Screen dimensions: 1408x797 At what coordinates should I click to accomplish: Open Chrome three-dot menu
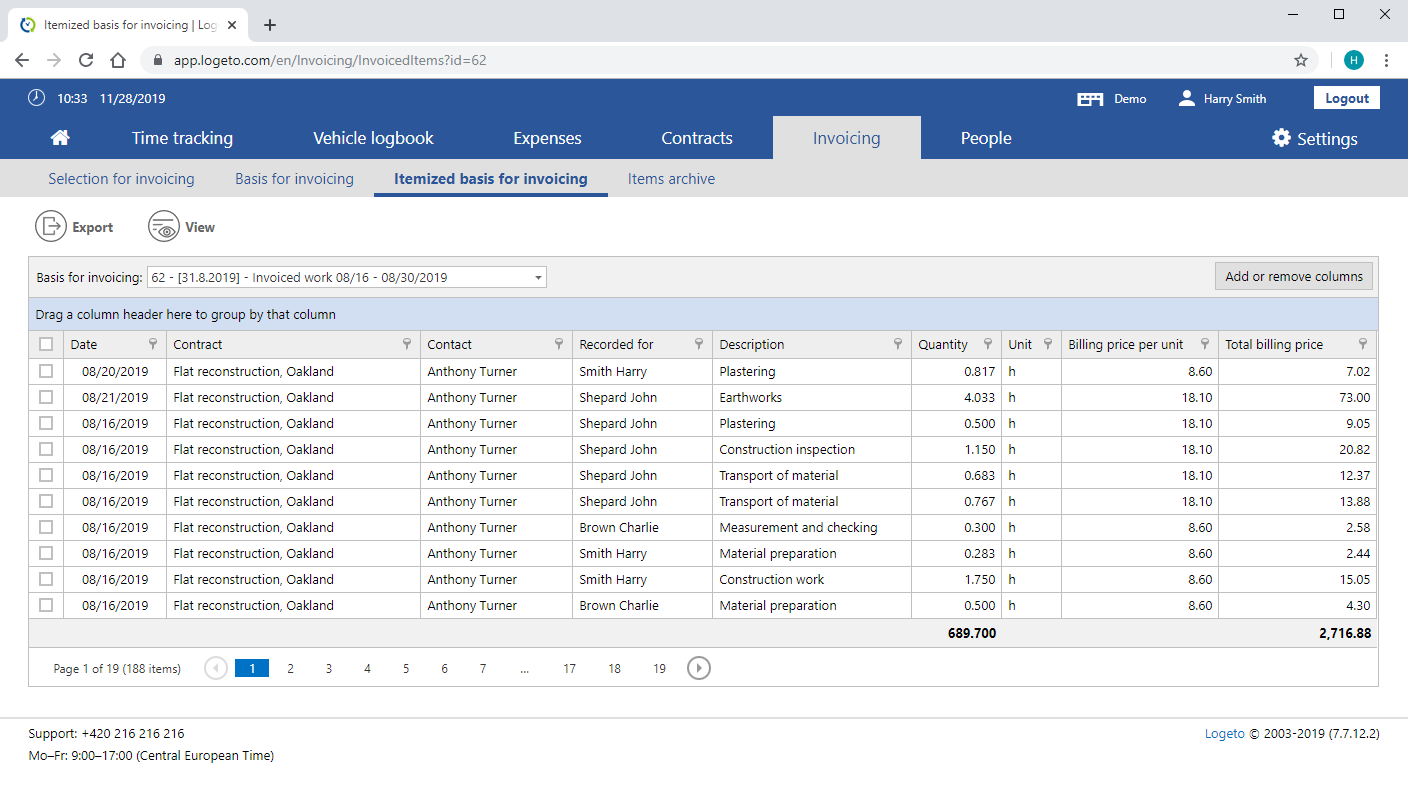[x=1386, y=60]
